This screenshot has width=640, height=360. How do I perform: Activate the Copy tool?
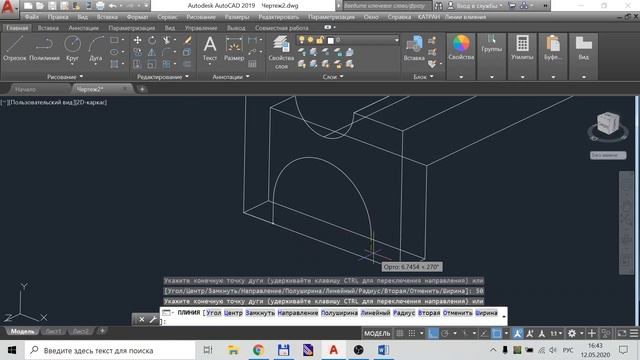pyautogui.click(x=138, y=52)
